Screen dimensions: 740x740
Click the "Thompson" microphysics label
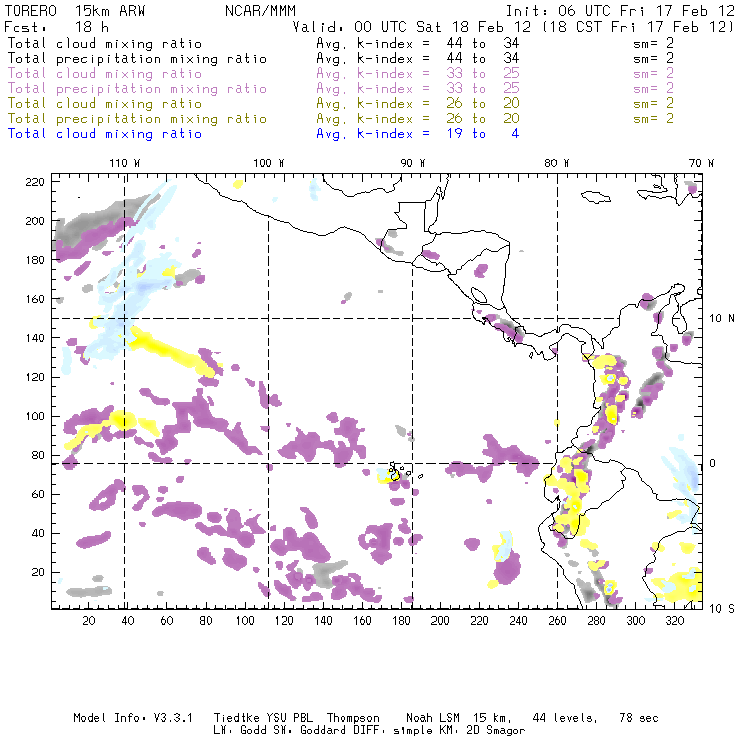point(353,719)
